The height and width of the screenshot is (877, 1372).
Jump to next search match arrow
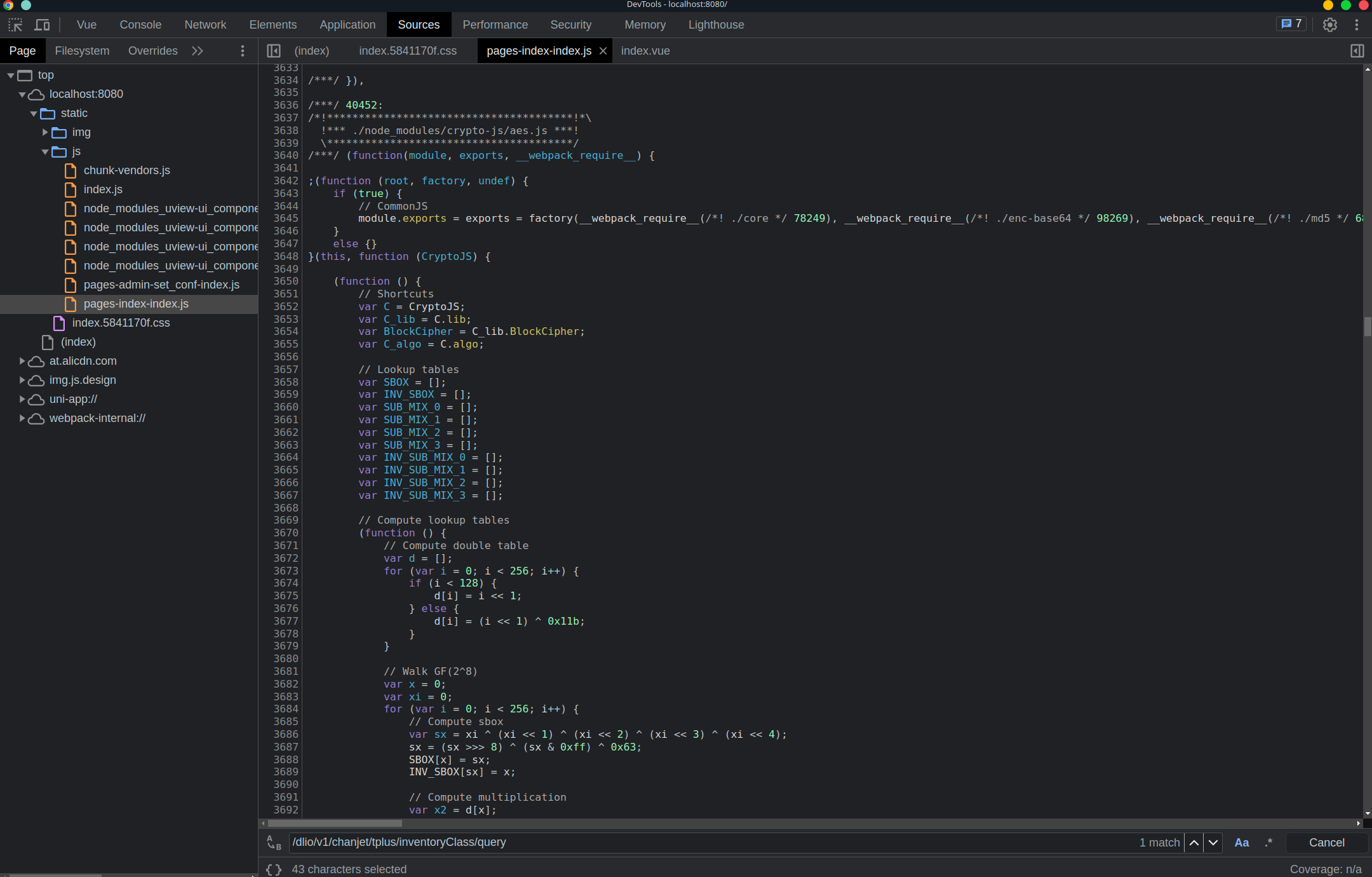[x=1213, y=842]
